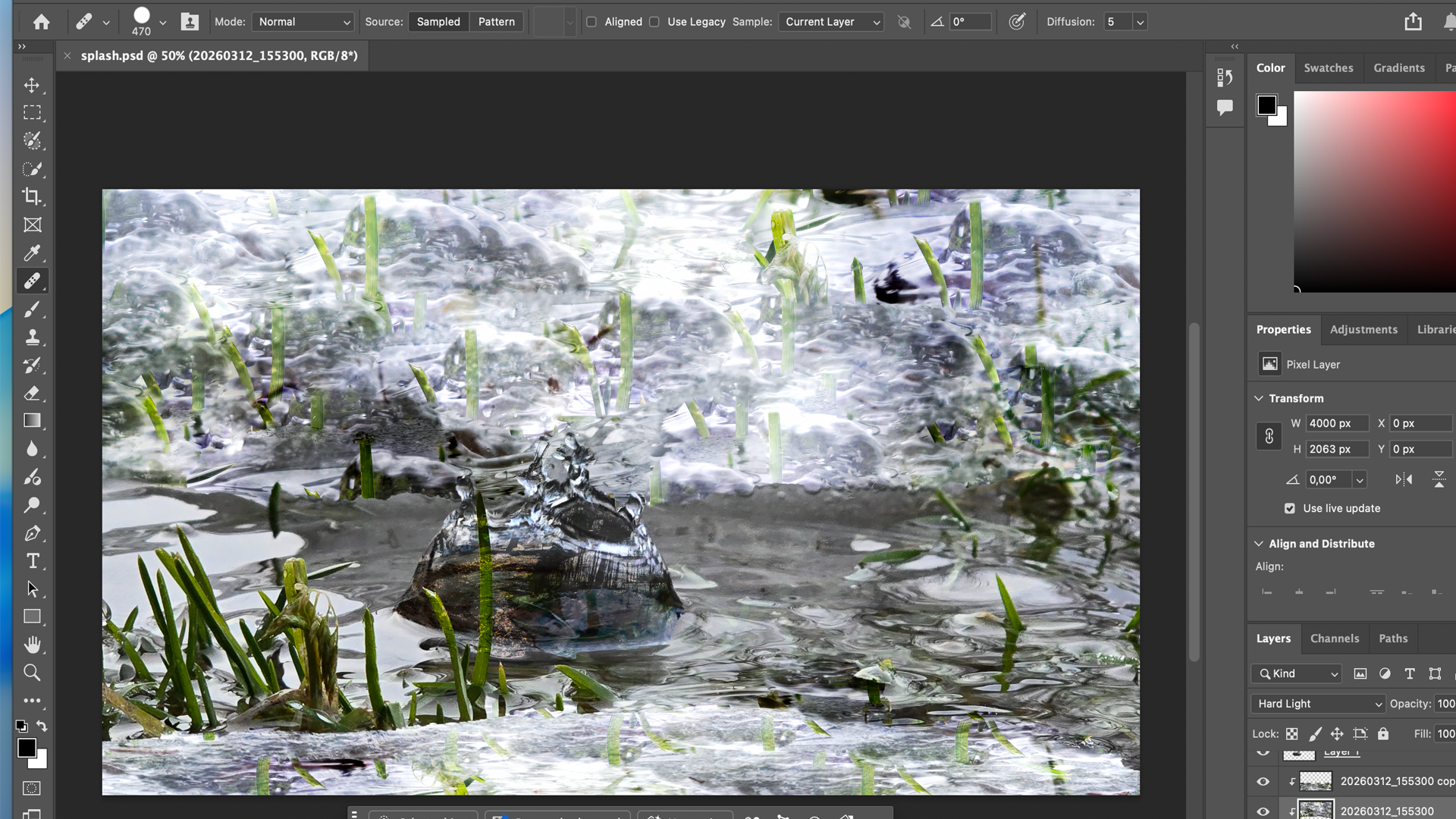Select the Clone Stamp tool

point(32,337)
